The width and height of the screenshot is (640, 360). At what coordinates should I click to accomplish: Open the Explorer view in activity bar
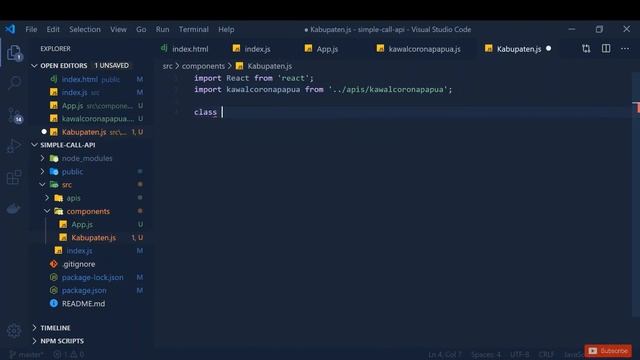click(14, 53)
